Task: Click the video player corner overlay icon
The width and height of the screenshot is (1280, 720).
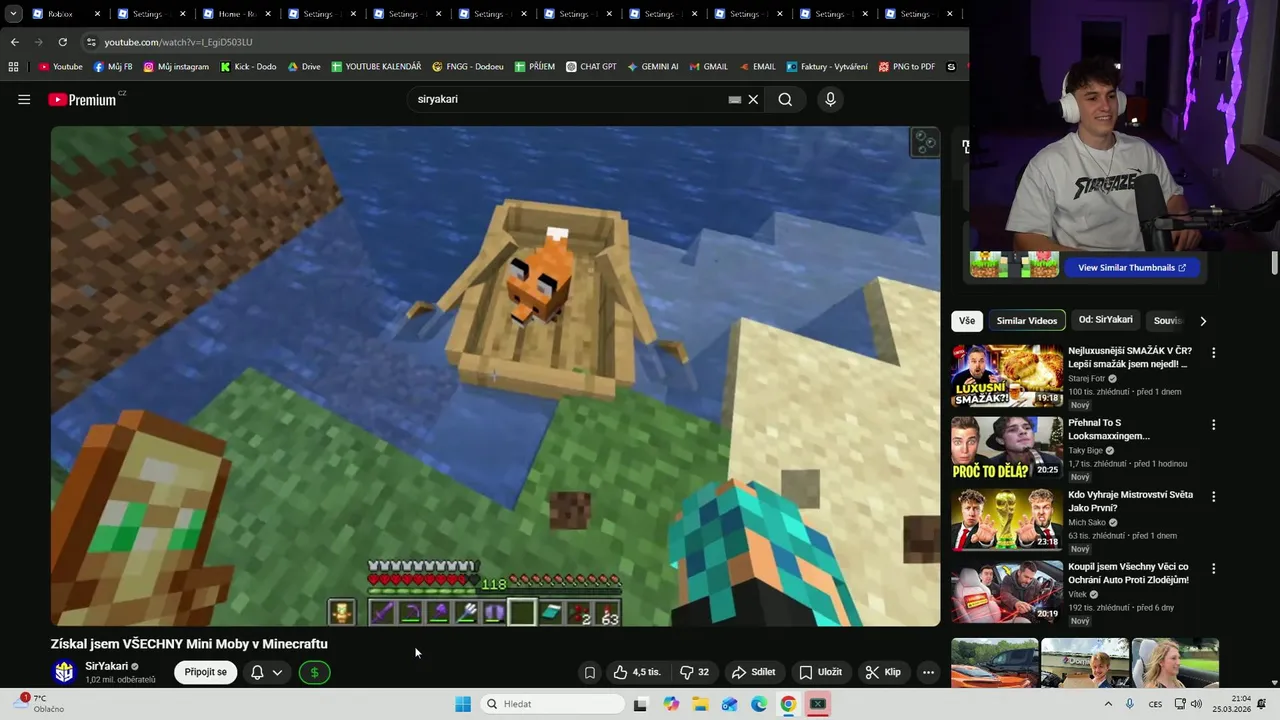Action: (924, 143)
